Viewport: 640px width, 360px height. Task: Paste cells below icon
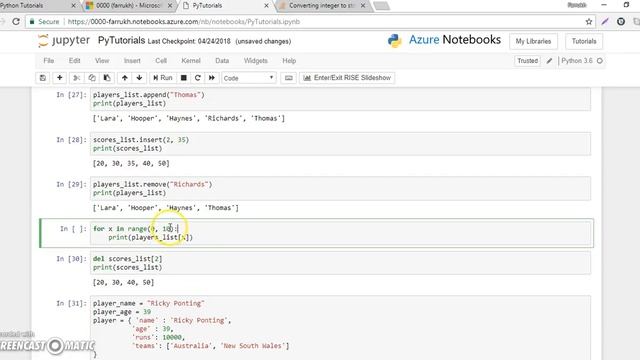point(107,78)
